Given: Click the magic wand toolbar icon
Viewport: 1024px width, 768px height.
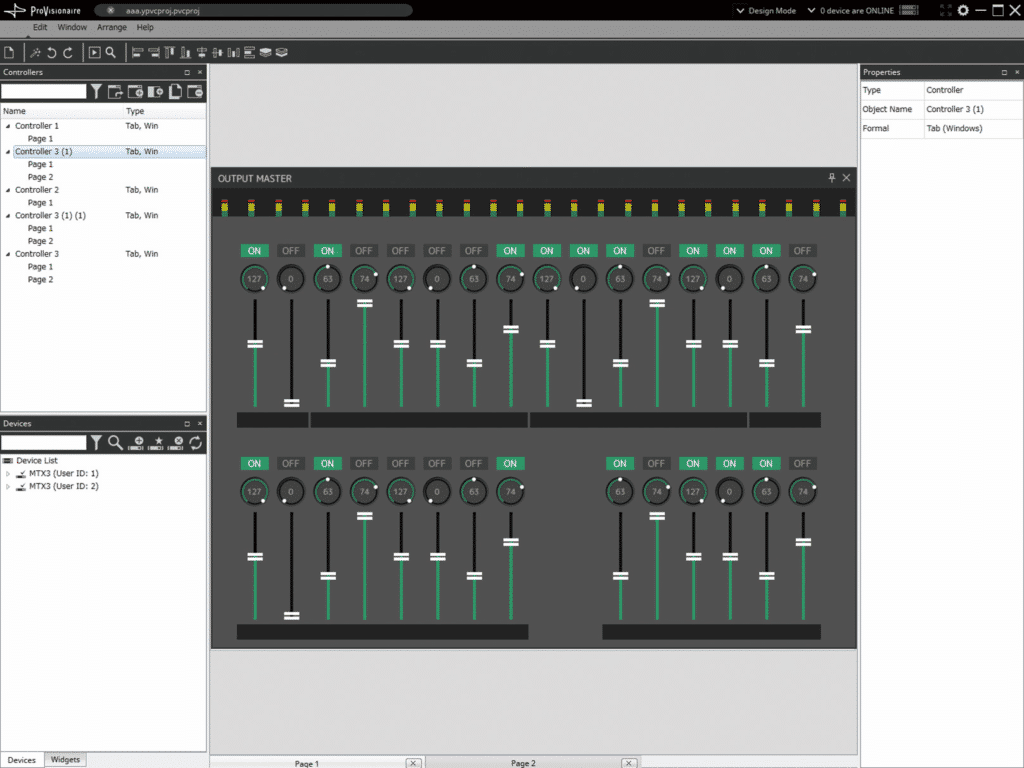Looking at the screenshot, I should tap(35, 53).
